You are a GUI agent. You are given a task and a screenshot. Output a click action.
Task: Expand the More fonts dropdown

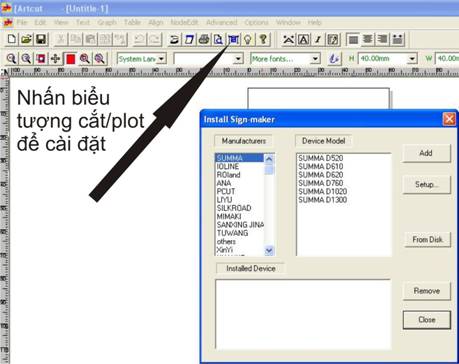[315, 59]
